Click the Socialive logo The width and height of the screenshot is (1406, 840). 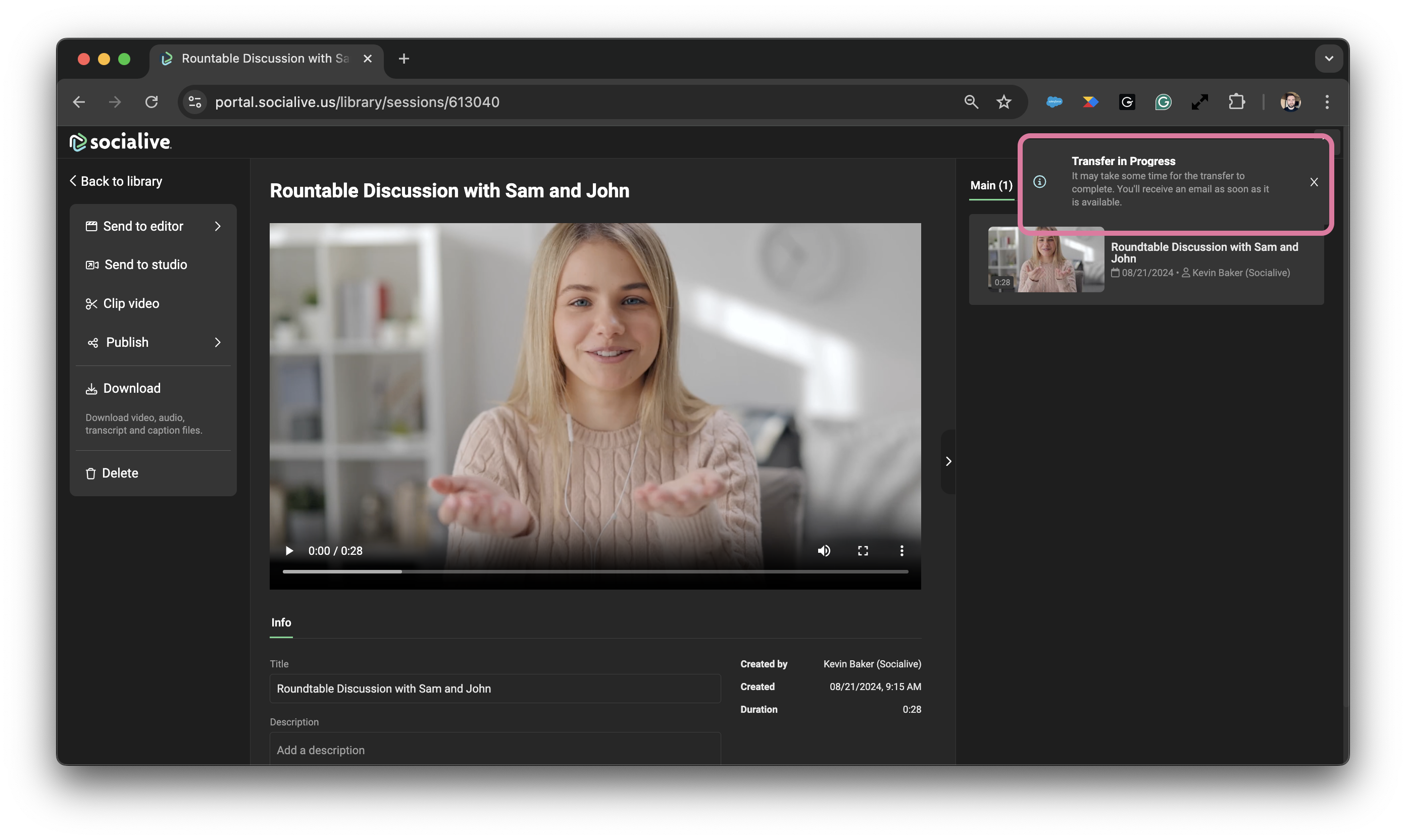(120, 141)
